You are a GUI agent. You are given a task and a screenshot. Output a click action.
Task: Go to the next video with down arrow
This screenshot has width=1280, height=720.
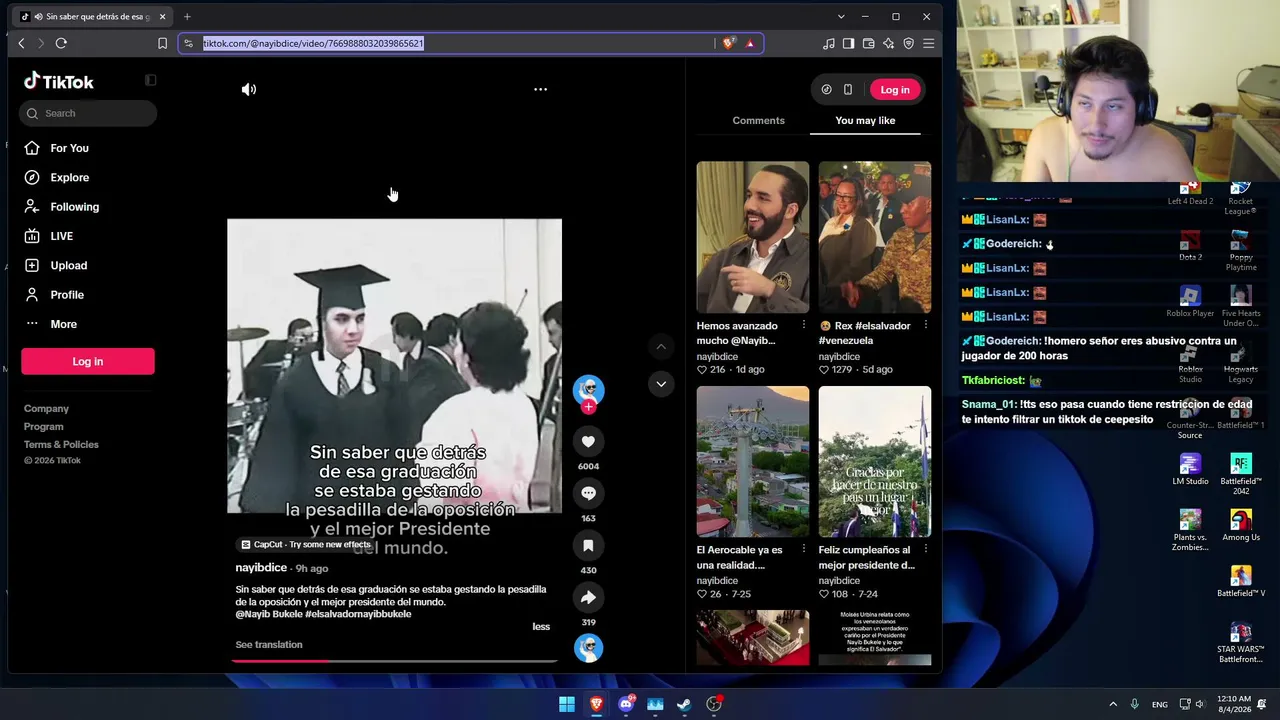click(661, 384)
